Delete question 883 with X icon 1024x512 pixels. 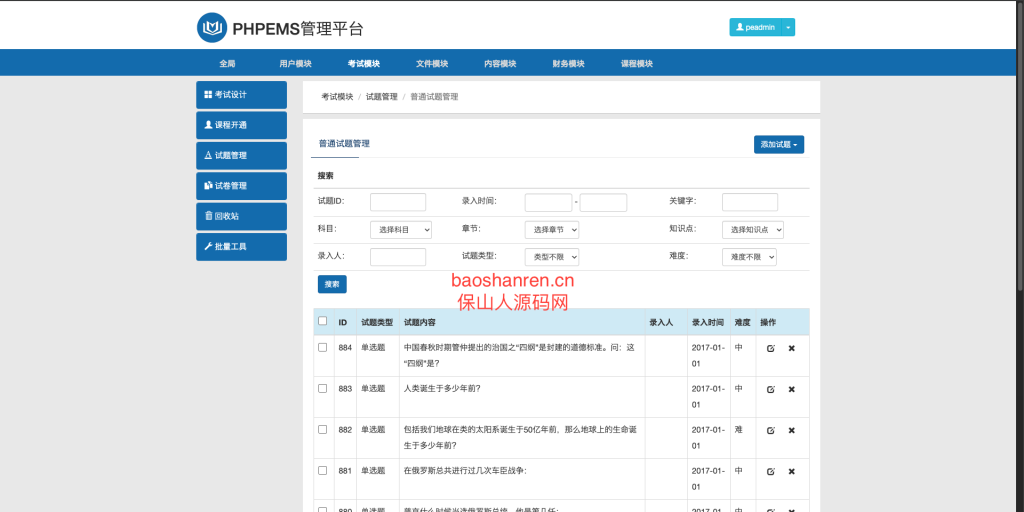click(x=792, y=389)
